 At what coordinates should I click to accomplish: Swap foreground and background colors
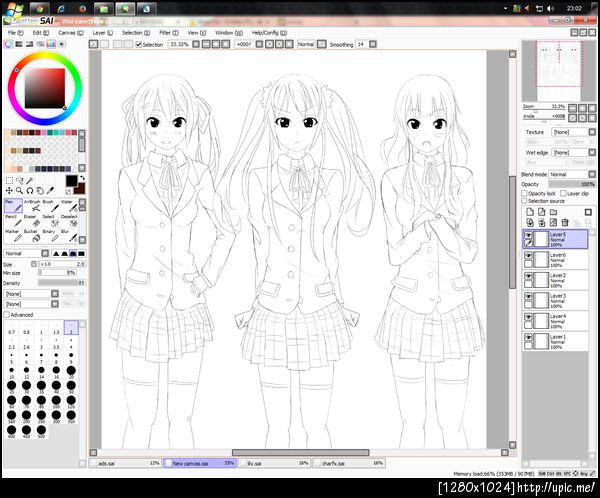(82, 178)
